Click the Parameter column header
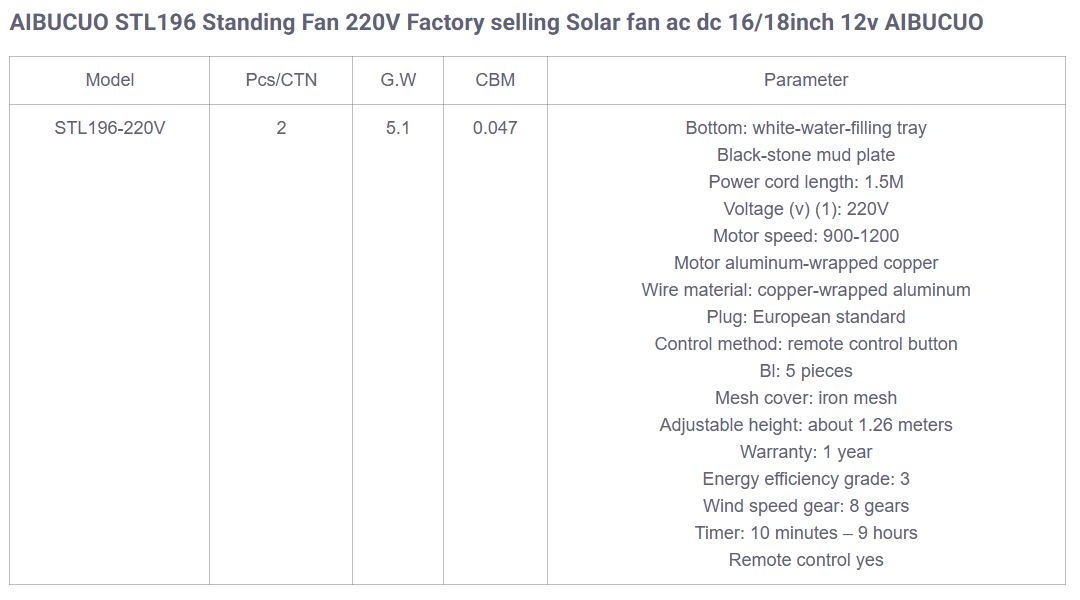This screenshot has width=1080, height=600. pos(806,80)
